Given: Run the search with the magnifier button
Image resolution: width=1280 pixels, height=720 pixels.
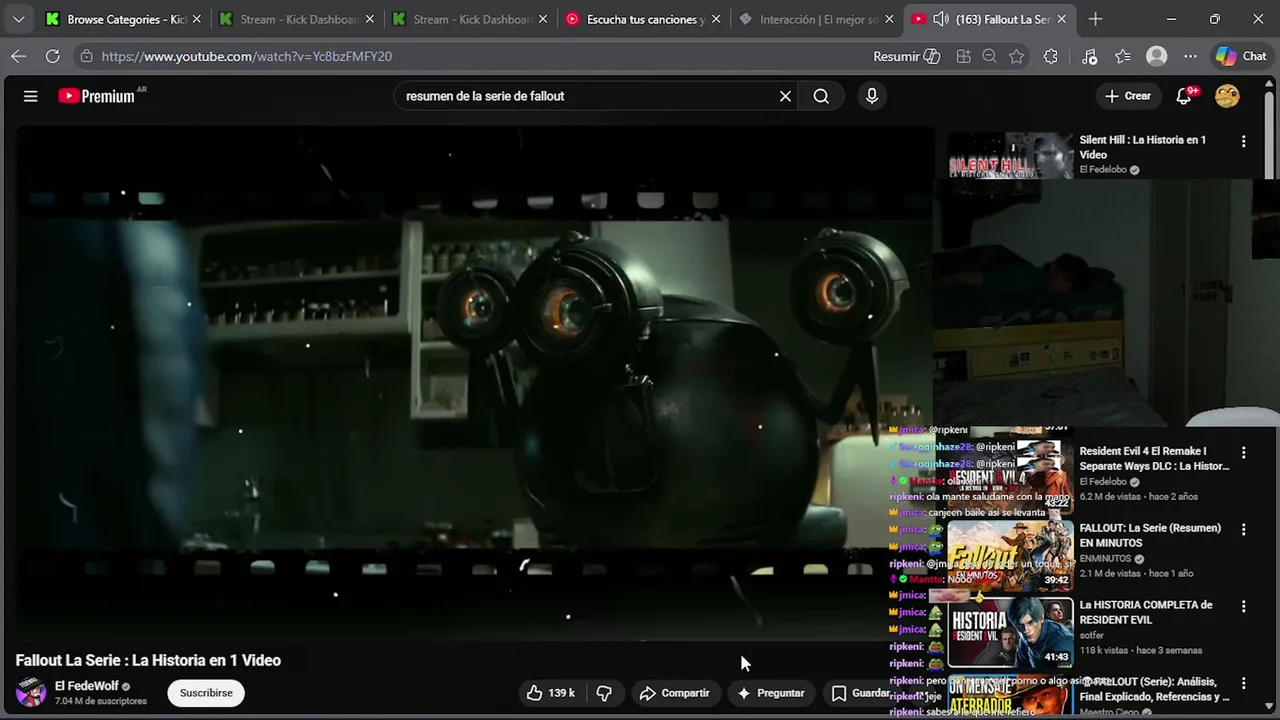Looking at the screenshot, I should tap(821, 96).
